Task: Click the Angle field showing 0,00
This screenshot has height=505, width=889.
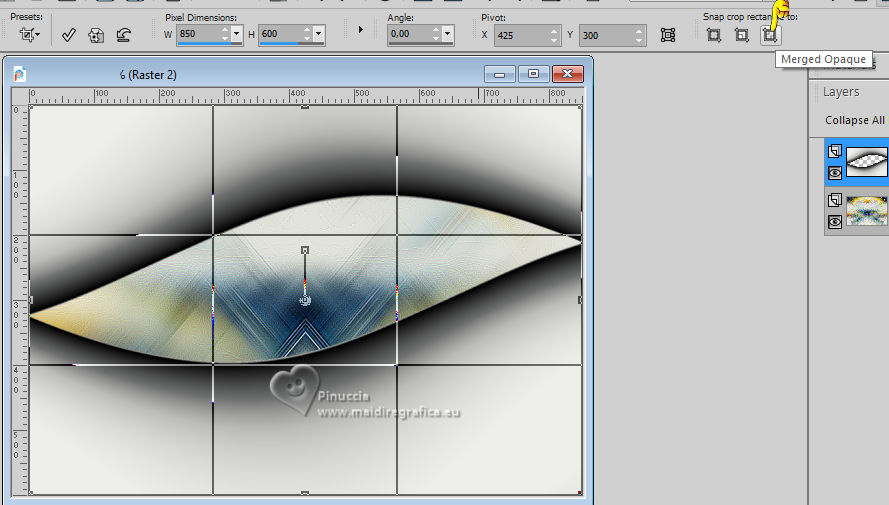Action: pos(409,34)
